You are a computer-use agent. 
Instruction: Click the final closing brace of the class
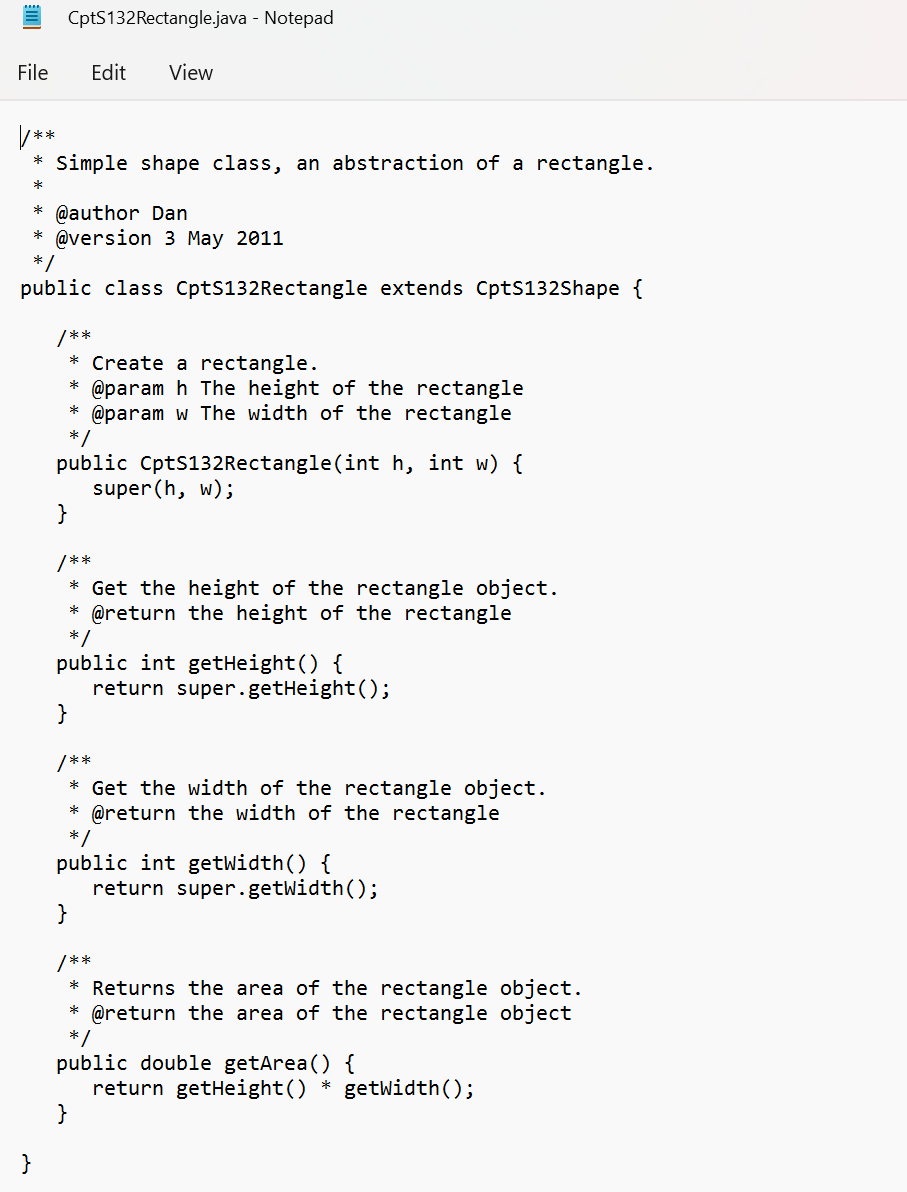pos(25,1162)
